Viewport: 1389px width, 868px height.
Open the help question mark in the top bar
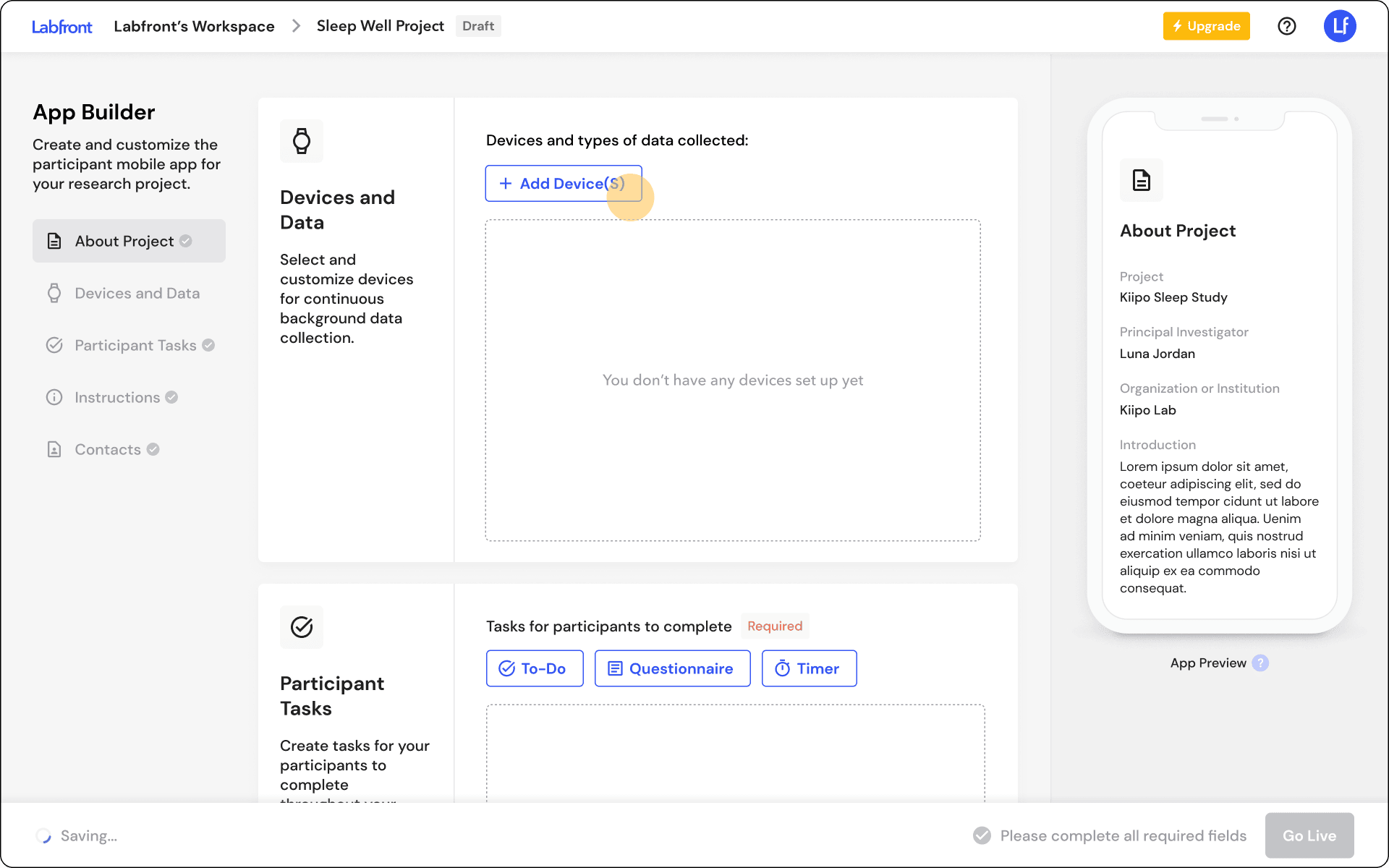click(1287, 26)
